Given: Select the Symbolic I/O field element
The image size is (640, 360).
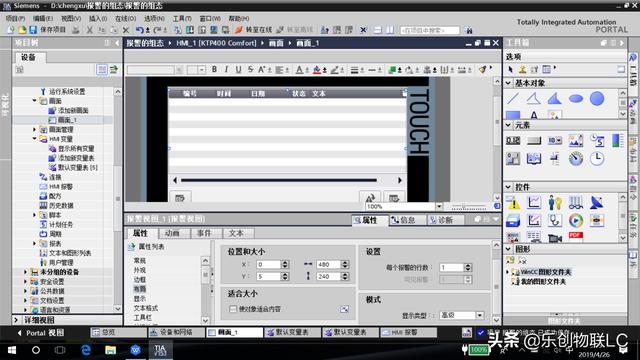Looking at the screenshot, I should [x=554, y=140].
